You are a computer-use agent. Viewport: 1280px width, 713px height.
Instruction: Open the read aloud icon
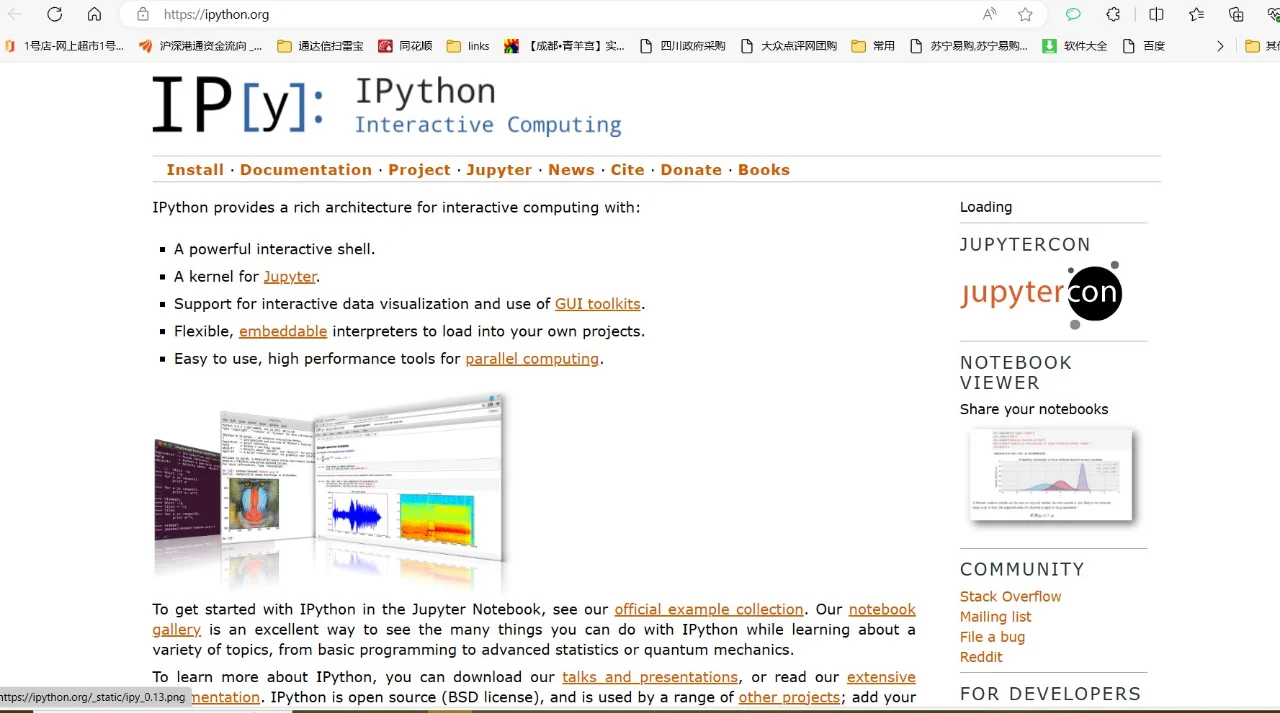tap(990, 14)
